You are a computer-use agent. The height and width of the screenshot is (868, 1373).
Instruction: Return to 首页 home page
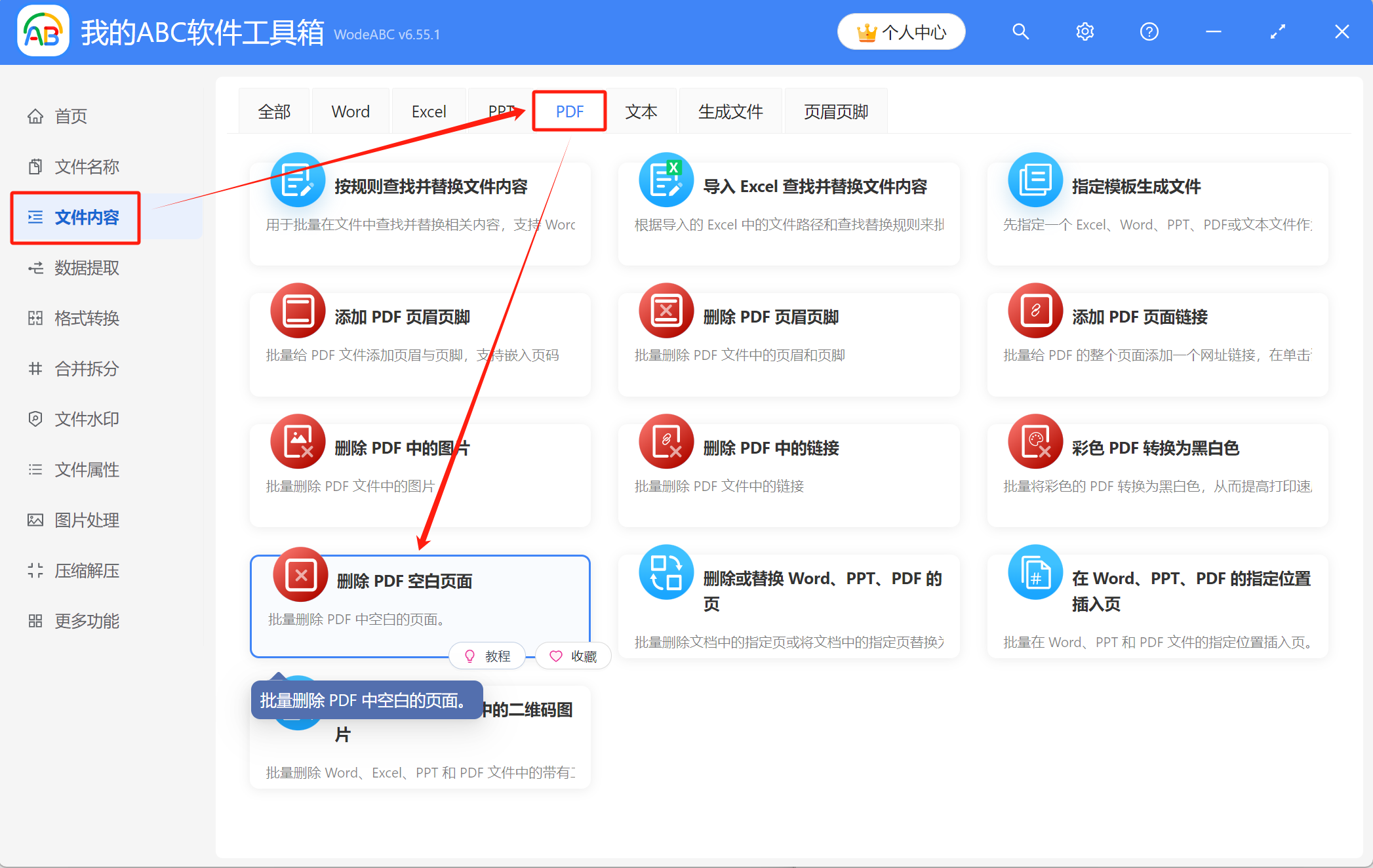click(70, 116)
